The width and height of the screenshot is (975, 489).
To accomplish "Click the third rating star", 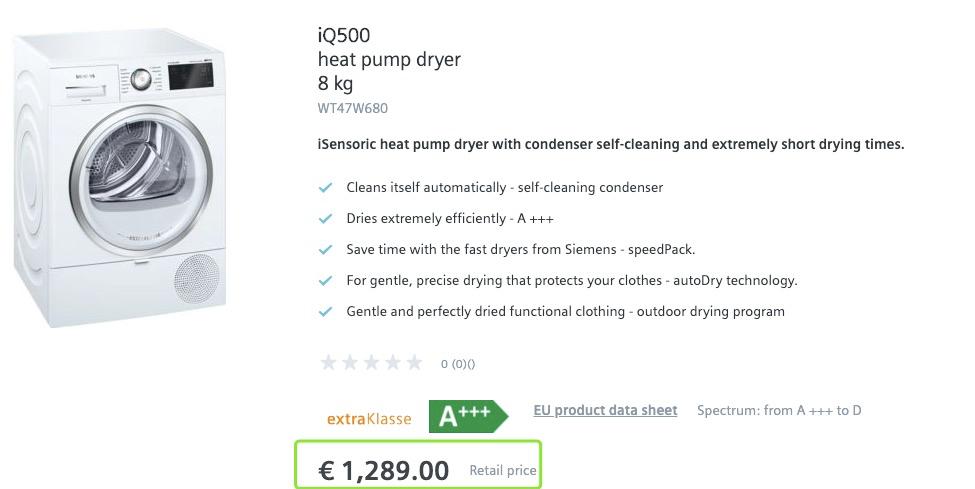I will coord(372,363).
